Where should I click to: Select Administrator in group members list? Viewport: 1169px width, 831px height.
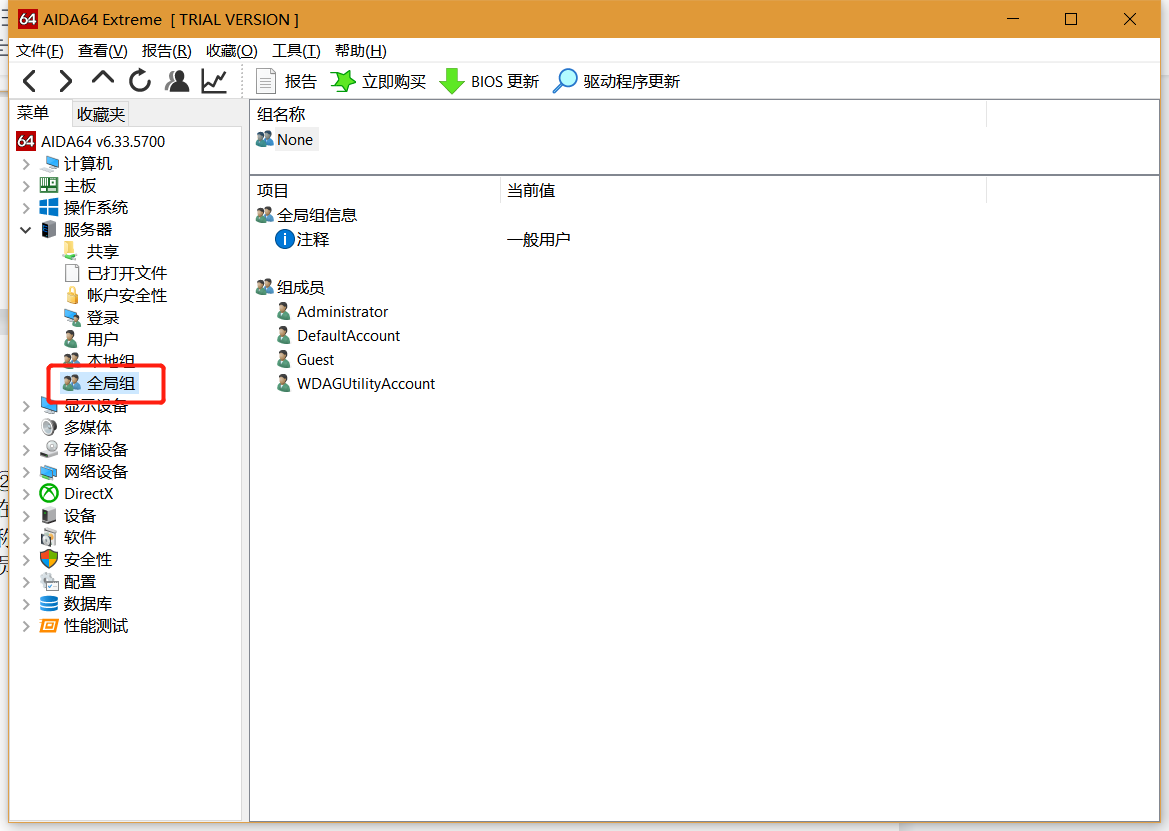pos(342,312)
